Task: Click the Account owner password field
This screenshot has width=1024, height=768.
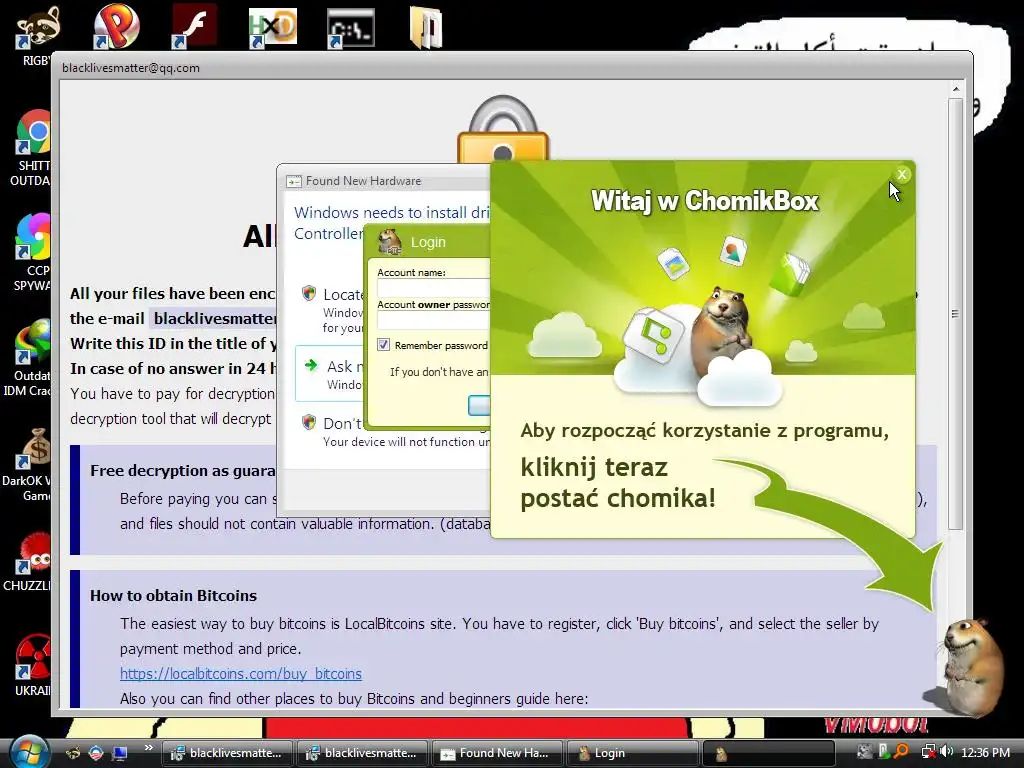Action: [434, 320]
